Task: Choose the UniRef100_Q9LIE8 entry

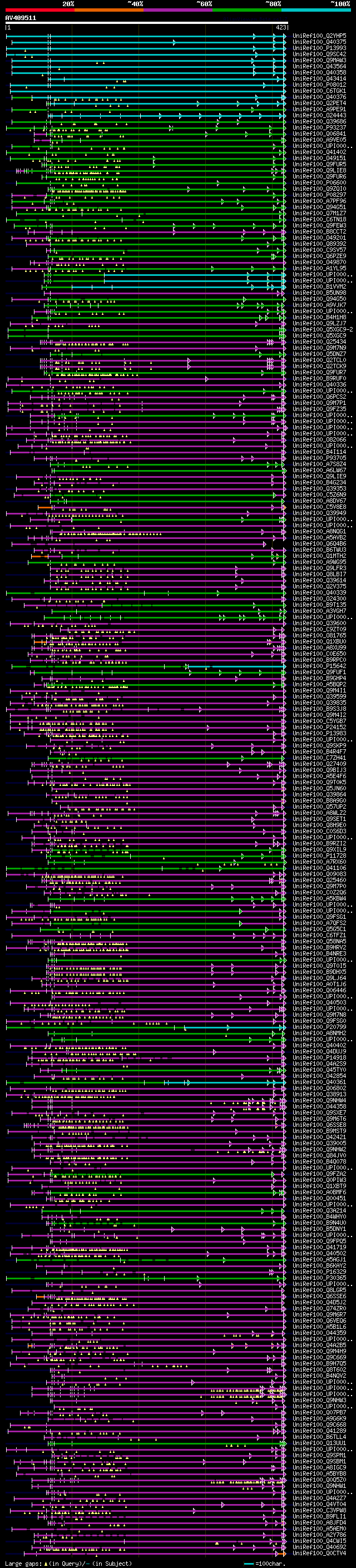Action: click(x=319, y=171)
